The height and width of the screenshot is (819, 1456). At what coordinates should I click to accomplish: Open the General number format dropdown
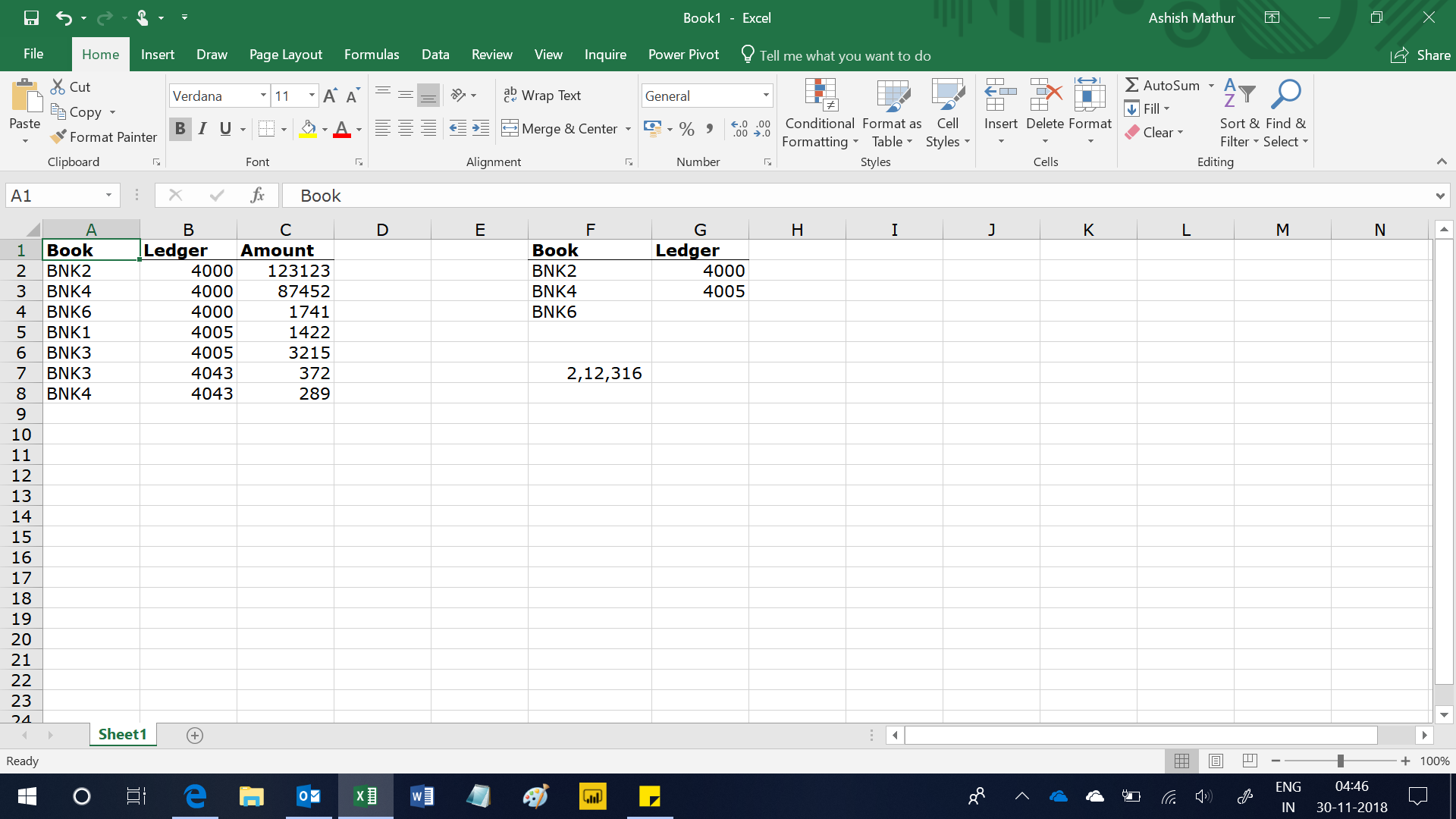click(766, 96)
